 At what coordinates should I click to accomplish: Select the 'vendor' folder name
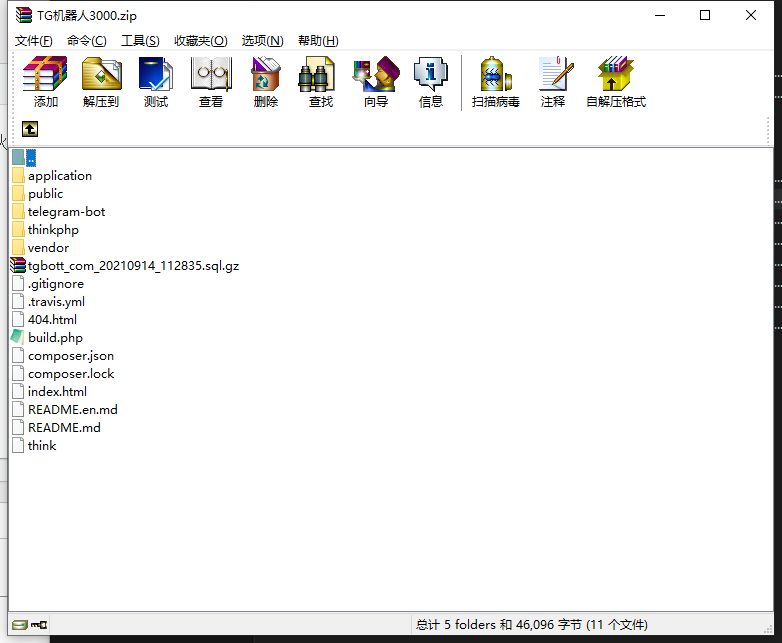coord(48,247)
